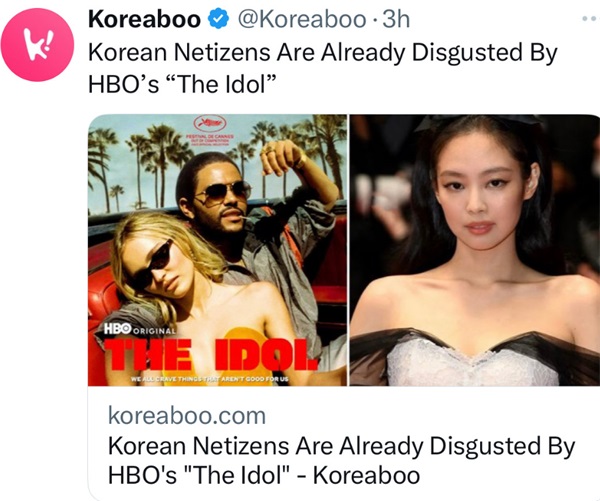Click the red THE IDOL title on poster
600x501 pixels.
tap(211, 354)
